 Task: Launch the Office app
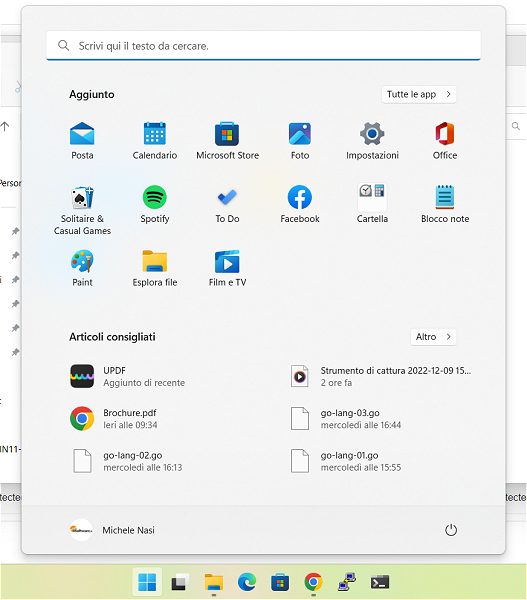coord(445,140)
